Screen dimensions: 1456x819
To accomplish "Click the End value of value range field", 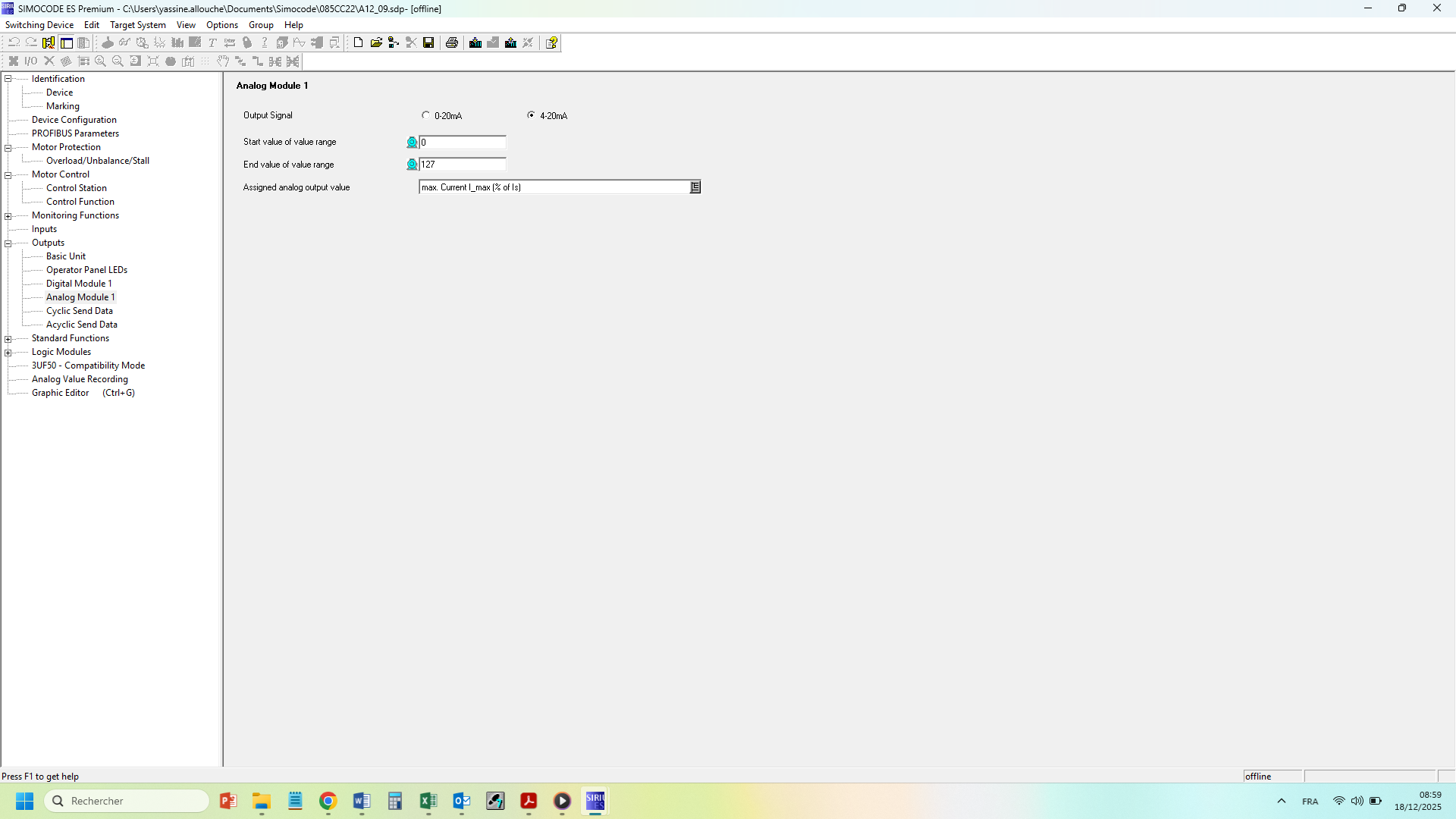I will [462, 165].
